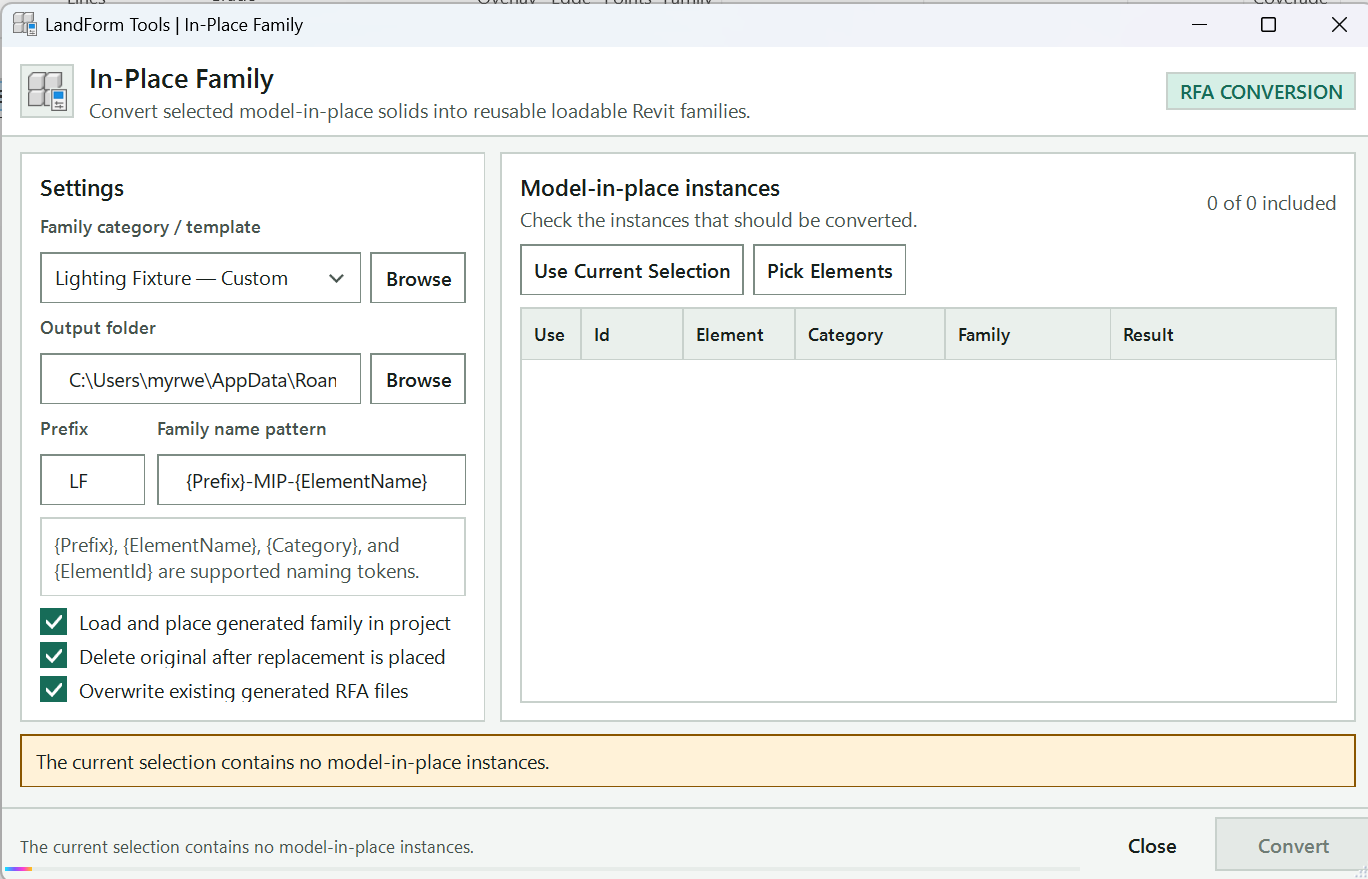Click Use Current Selection button
The image size is (1368, 879).
[632, 270]
